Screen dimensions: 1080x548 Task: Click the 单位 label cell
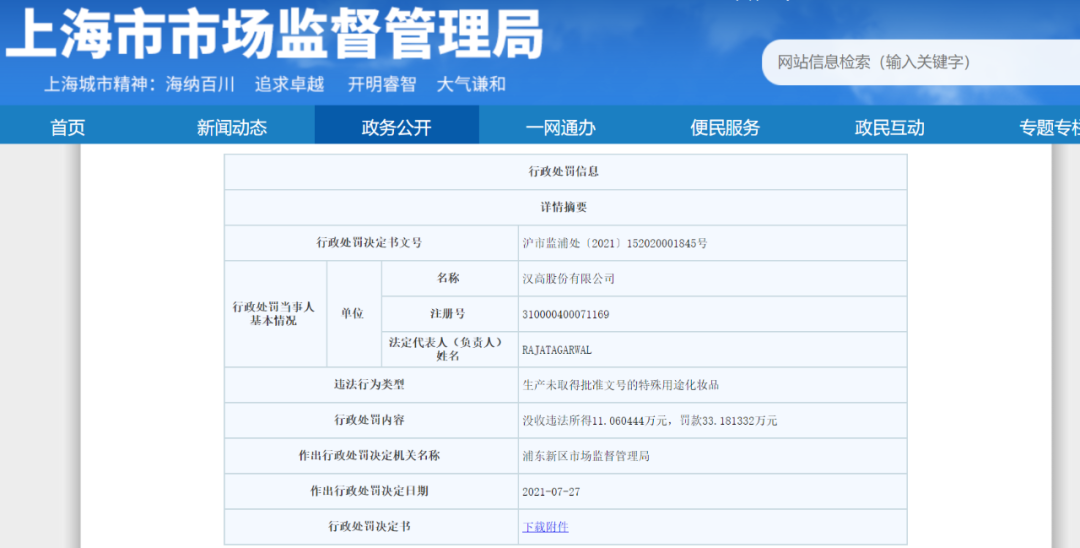point(352,313)
